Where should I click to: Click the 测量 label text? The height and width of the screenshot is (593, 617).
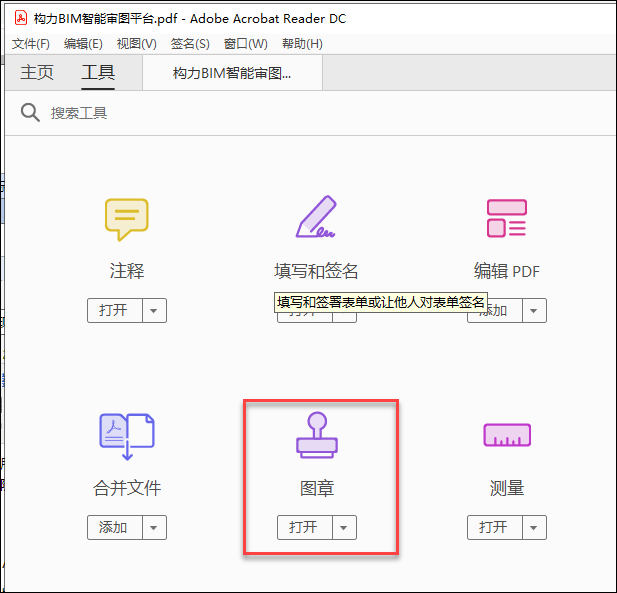point(507,488)
